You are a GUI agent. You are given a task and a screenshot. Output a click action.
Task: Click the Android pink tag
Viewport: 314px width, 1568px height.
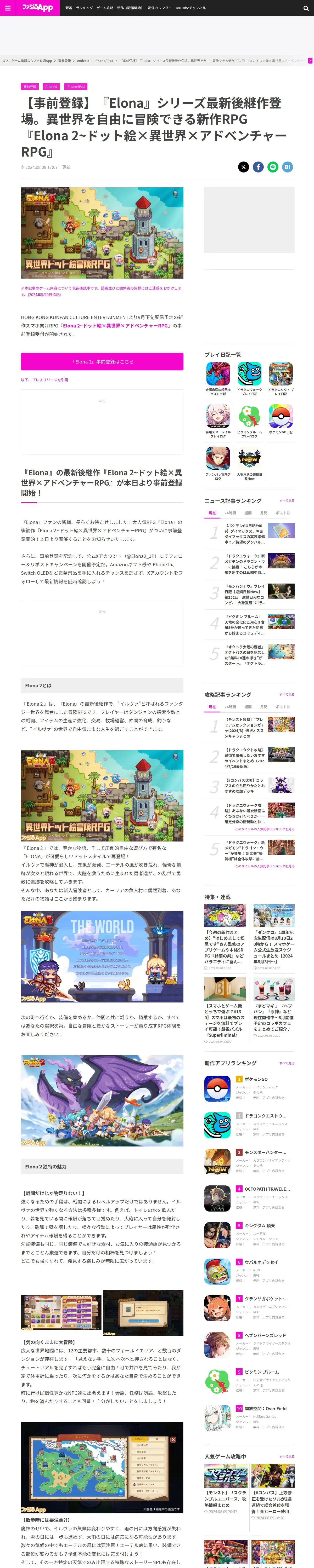(51, 87)
